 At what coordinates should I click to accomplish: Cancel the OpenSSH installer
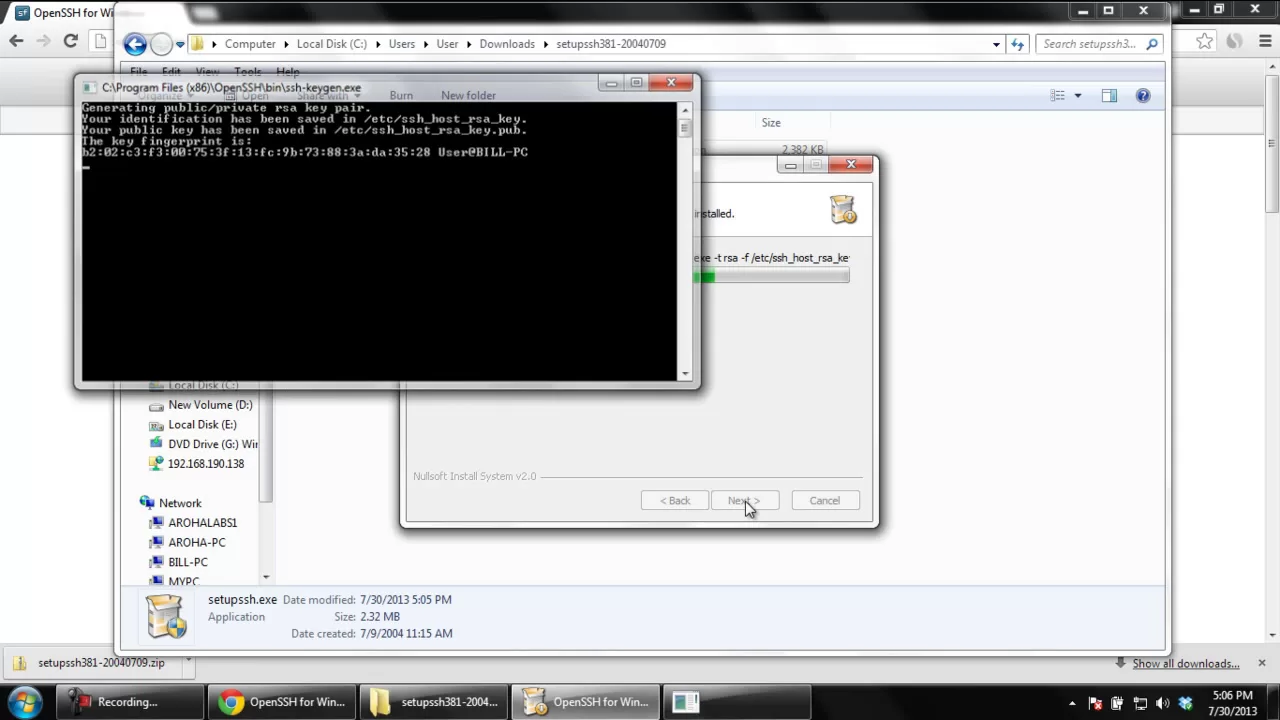point(825,500)
